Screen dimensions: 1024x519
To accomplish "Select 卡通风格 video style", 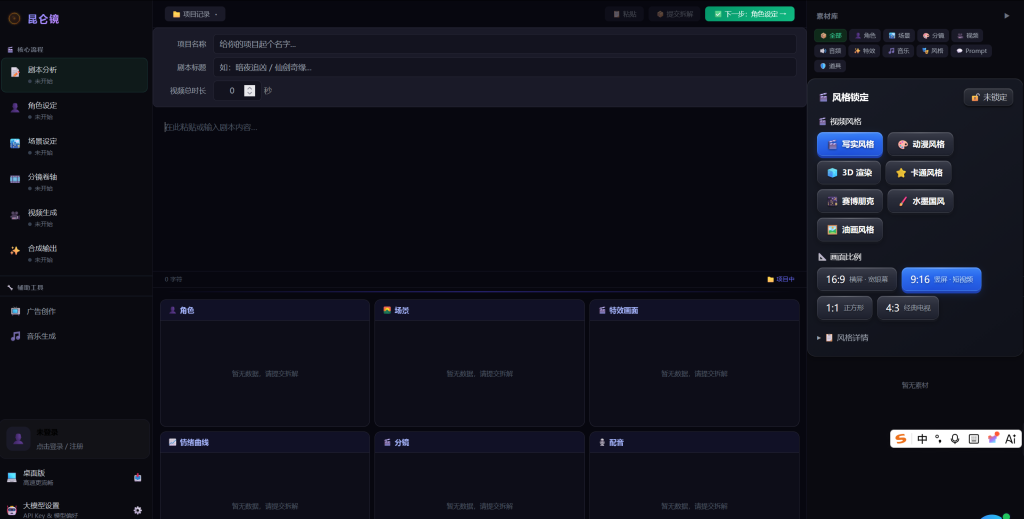I will pyautogui.click(x=918, y=172).
